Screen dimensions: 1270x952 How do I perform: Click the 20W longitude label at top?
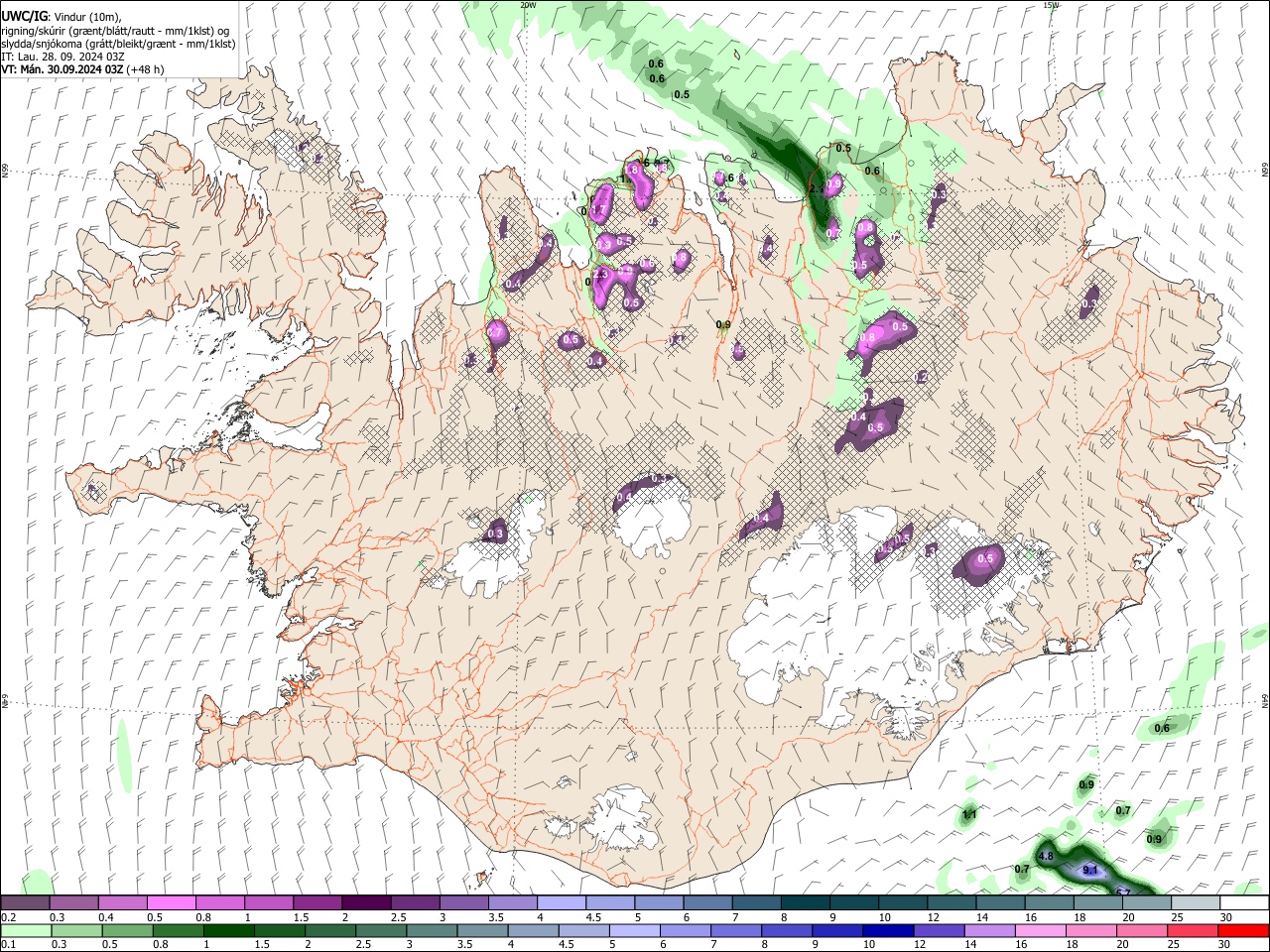[529, 5]
